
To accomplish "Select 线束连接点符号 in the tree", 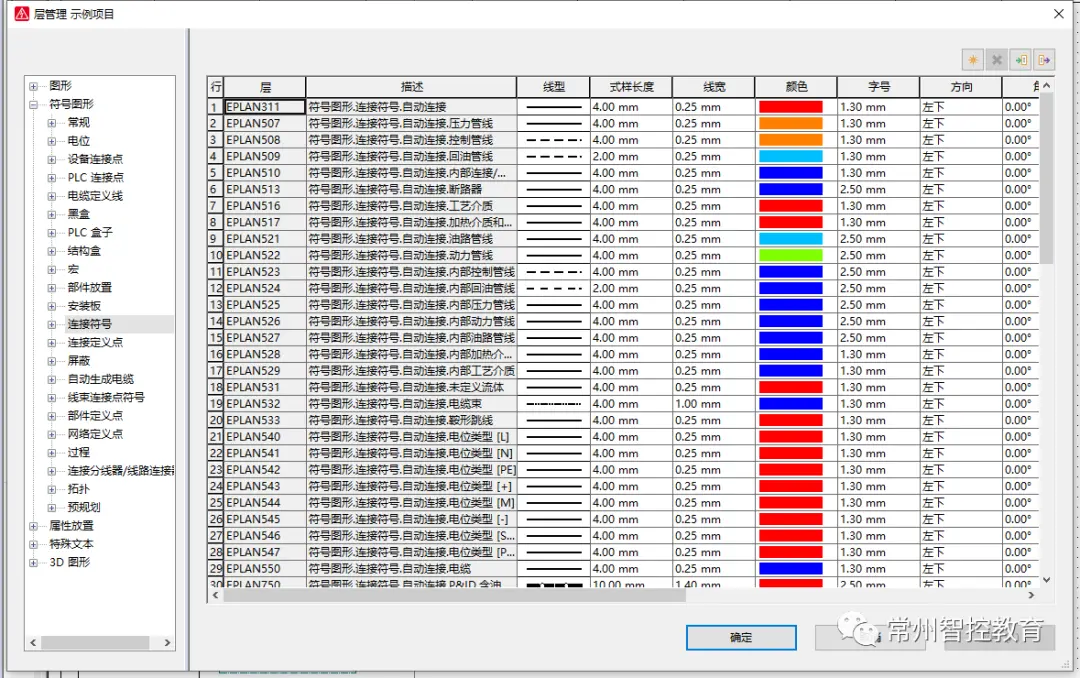I will coord(106,398).
